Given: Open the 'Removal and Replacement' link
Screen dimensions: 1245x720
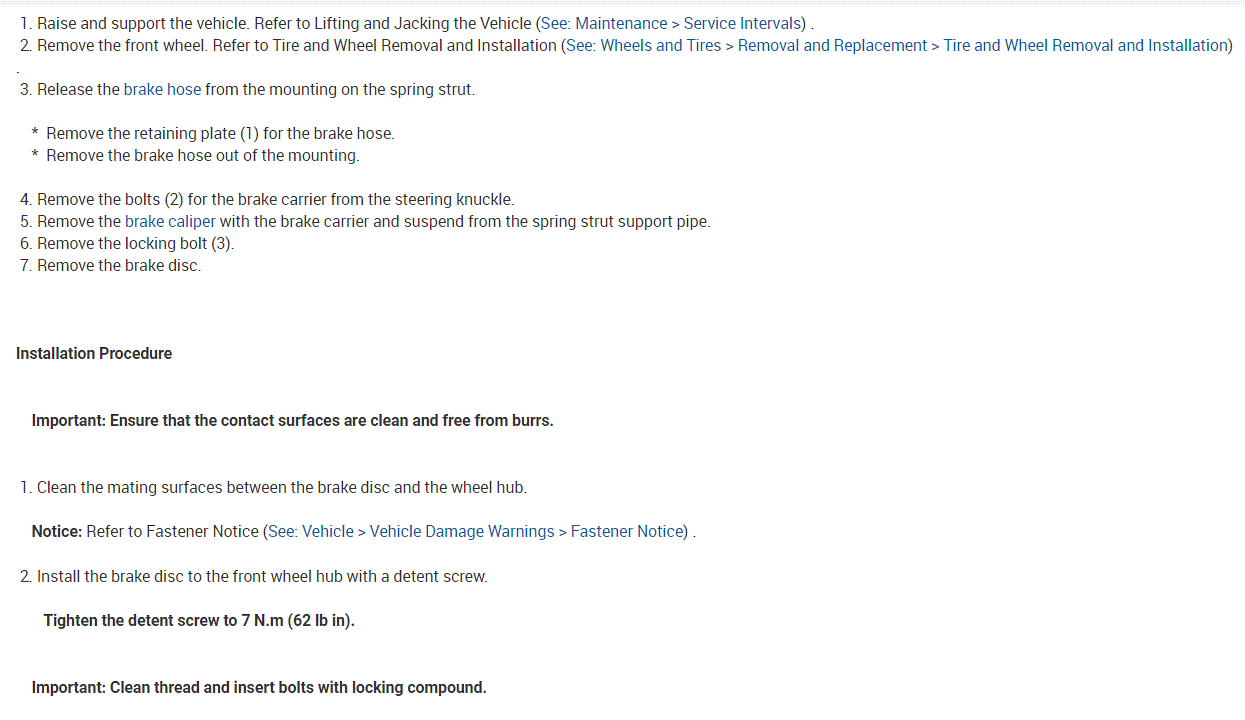Looking at the screenshot, I should click(832, 45).
